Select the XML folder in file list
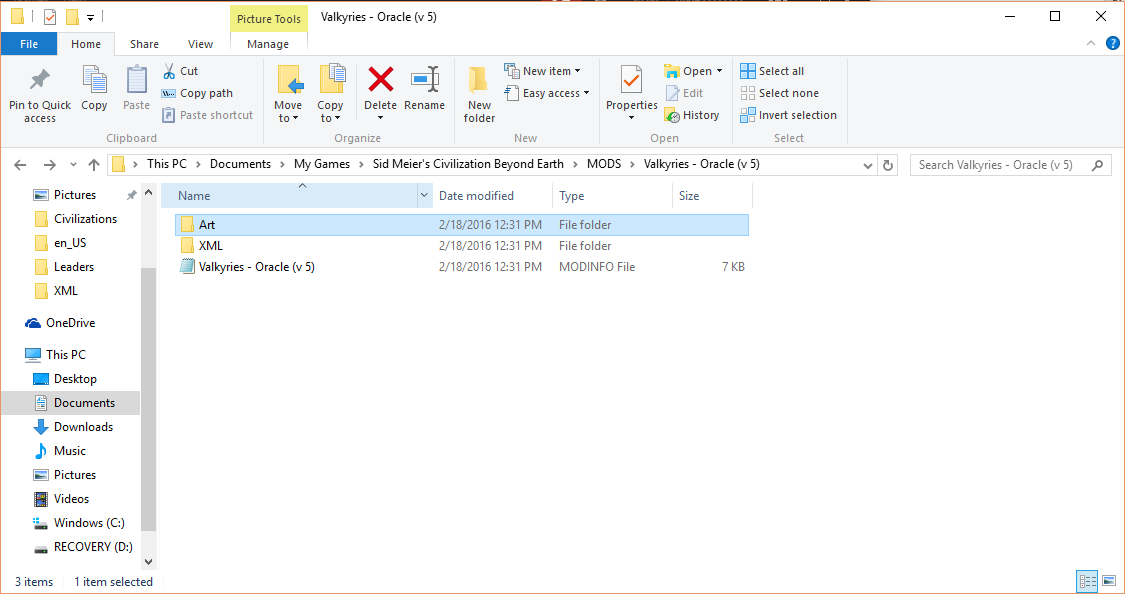 click(x=461, y=245)
